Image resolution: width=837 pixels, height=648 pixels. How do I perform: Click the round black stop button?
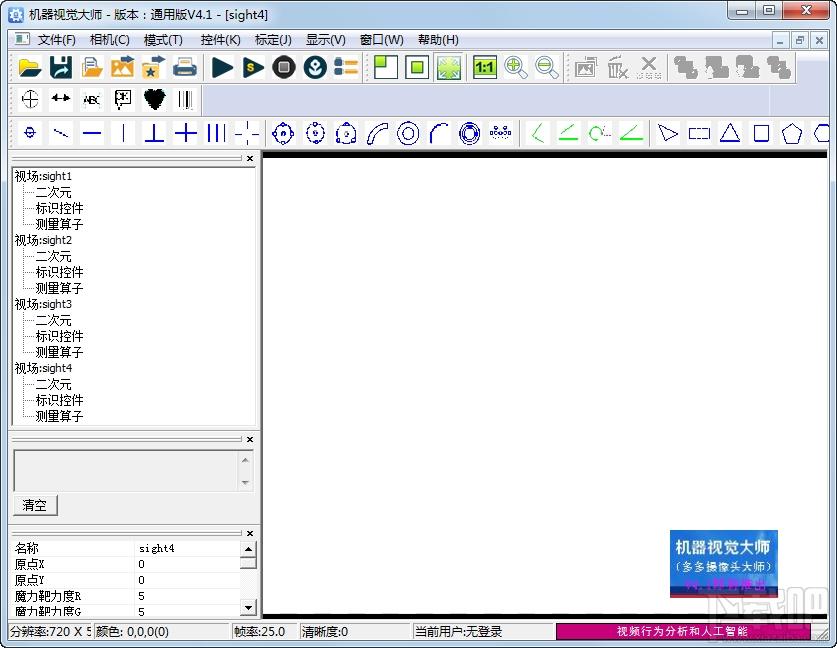point(284,68)
